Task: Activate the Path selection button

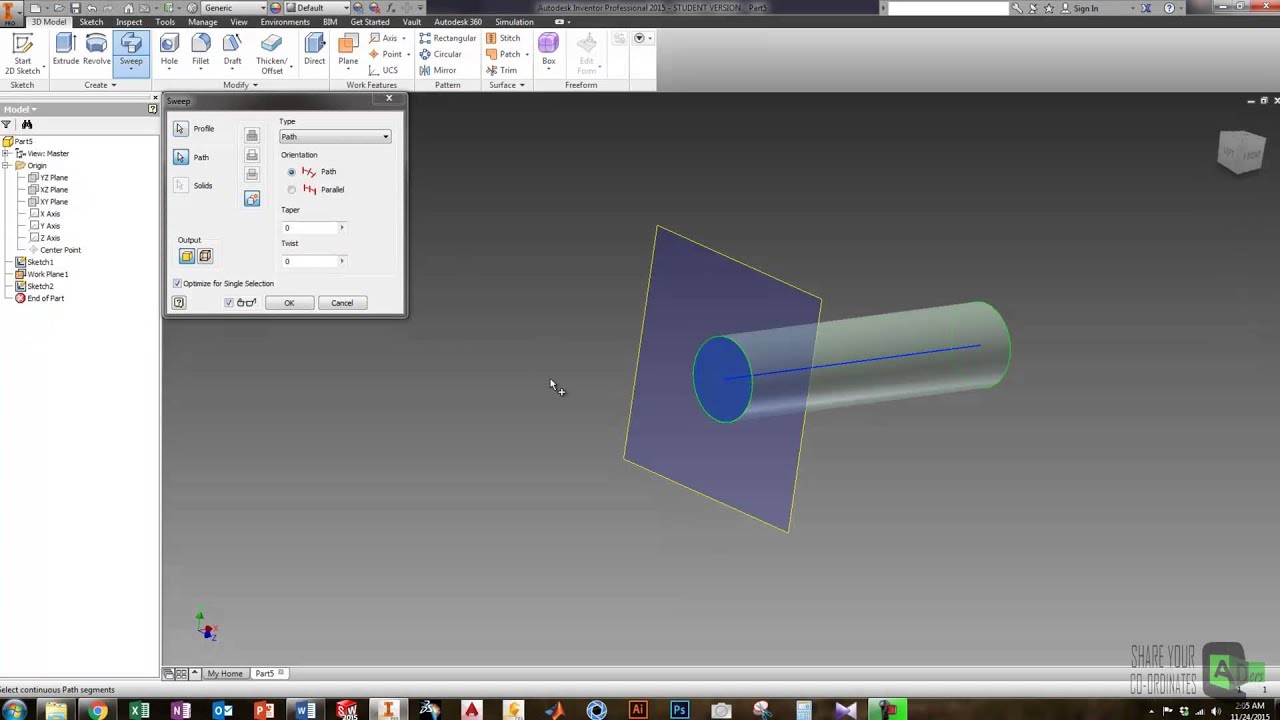Action: [180, 158]
